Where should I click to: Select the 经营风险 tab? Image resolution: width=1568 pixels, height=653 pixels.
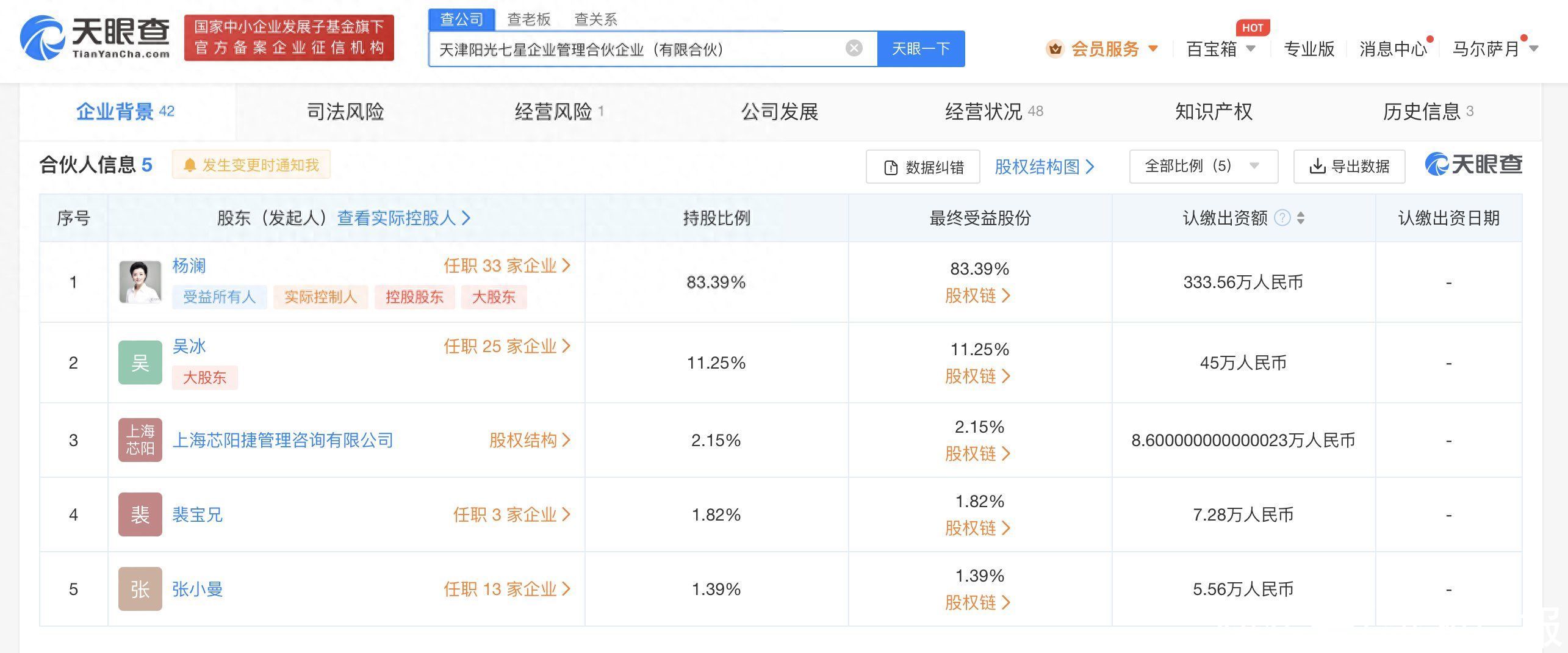[559, 112]
